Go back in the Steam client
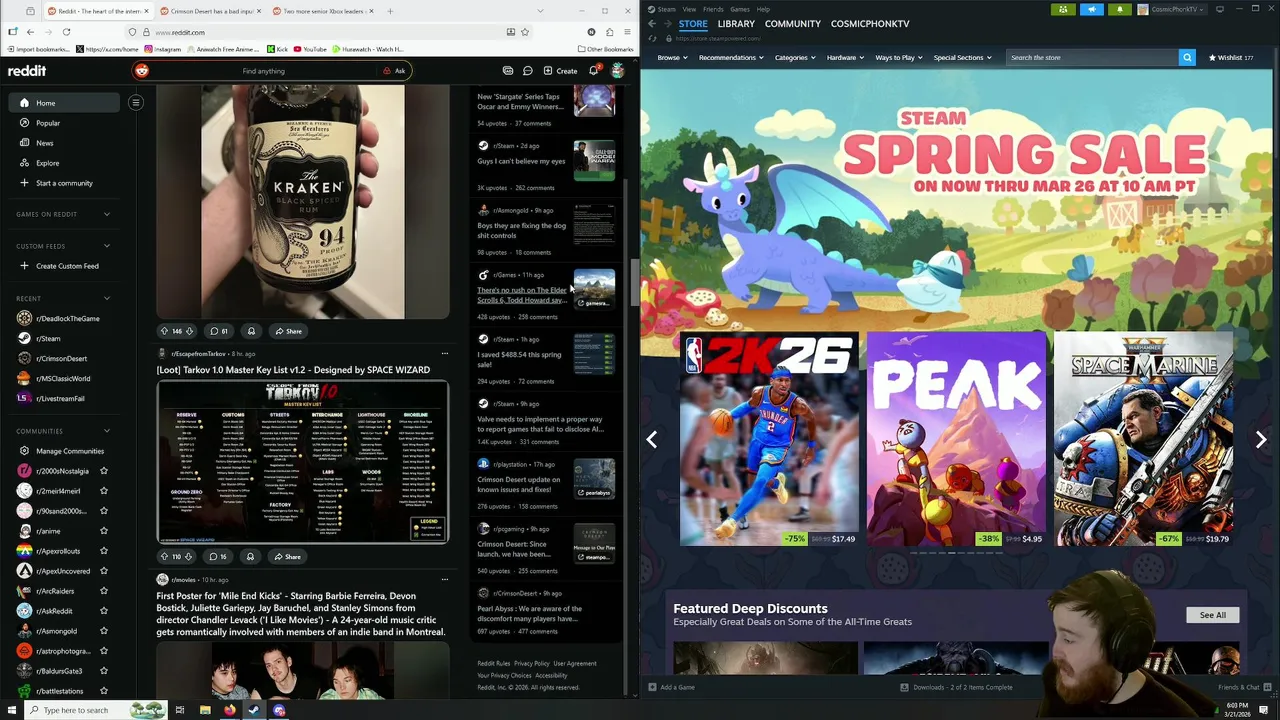The image size is (1280, 720). [x=652, y=23]
